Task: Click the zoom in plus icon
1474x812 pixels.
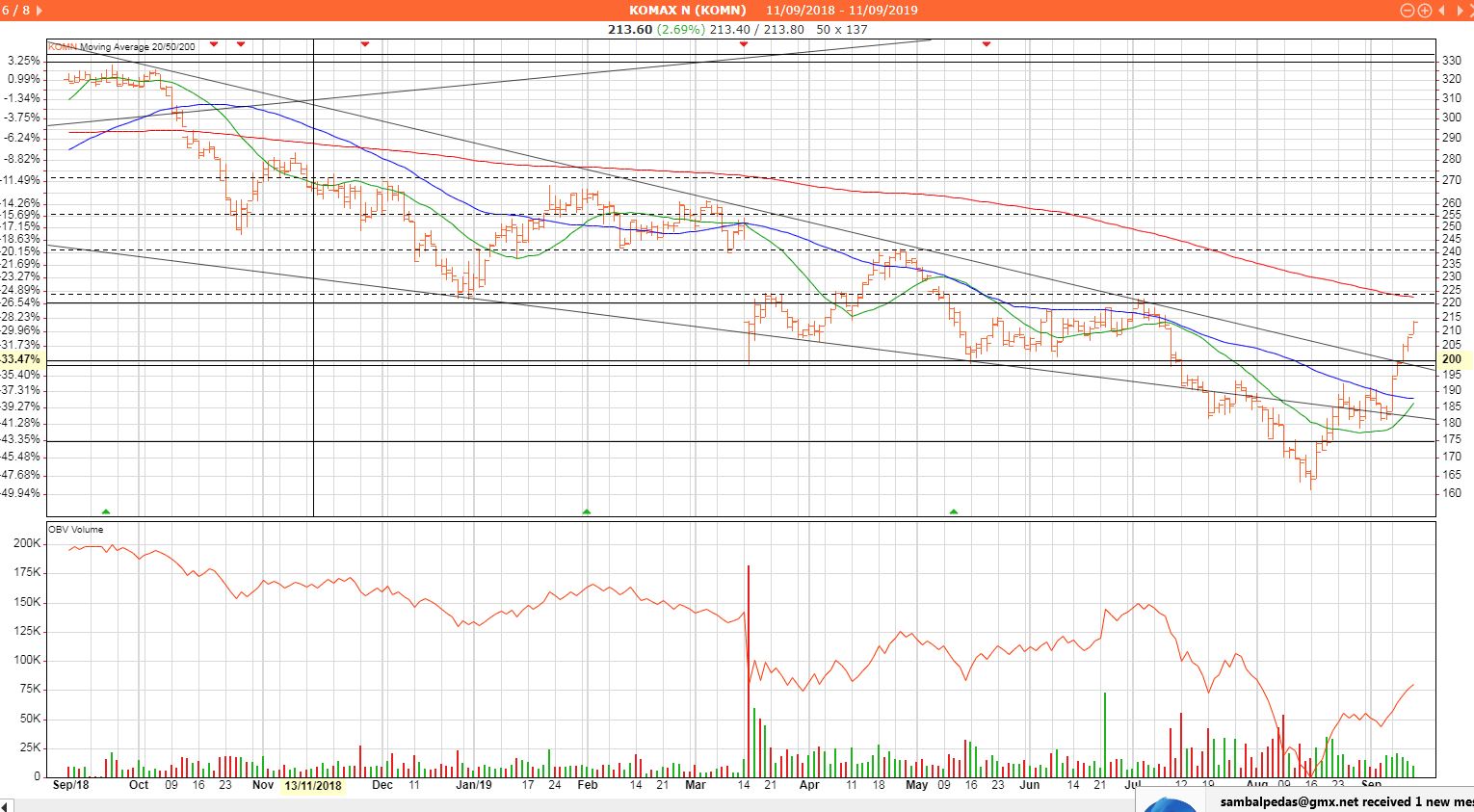Action: point(1424,11)
